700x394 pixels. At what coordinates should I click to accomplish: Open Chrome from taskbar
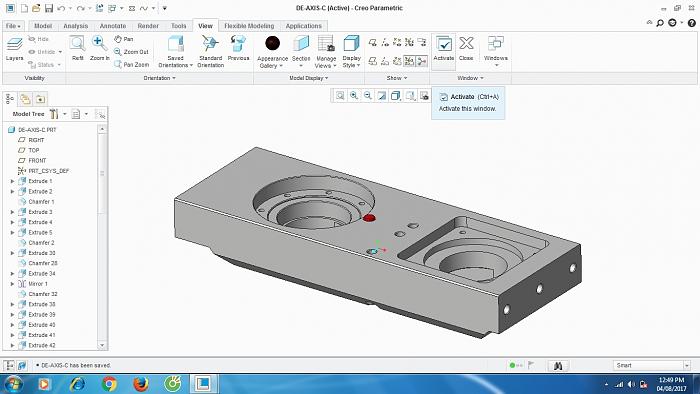click(109, 384)
